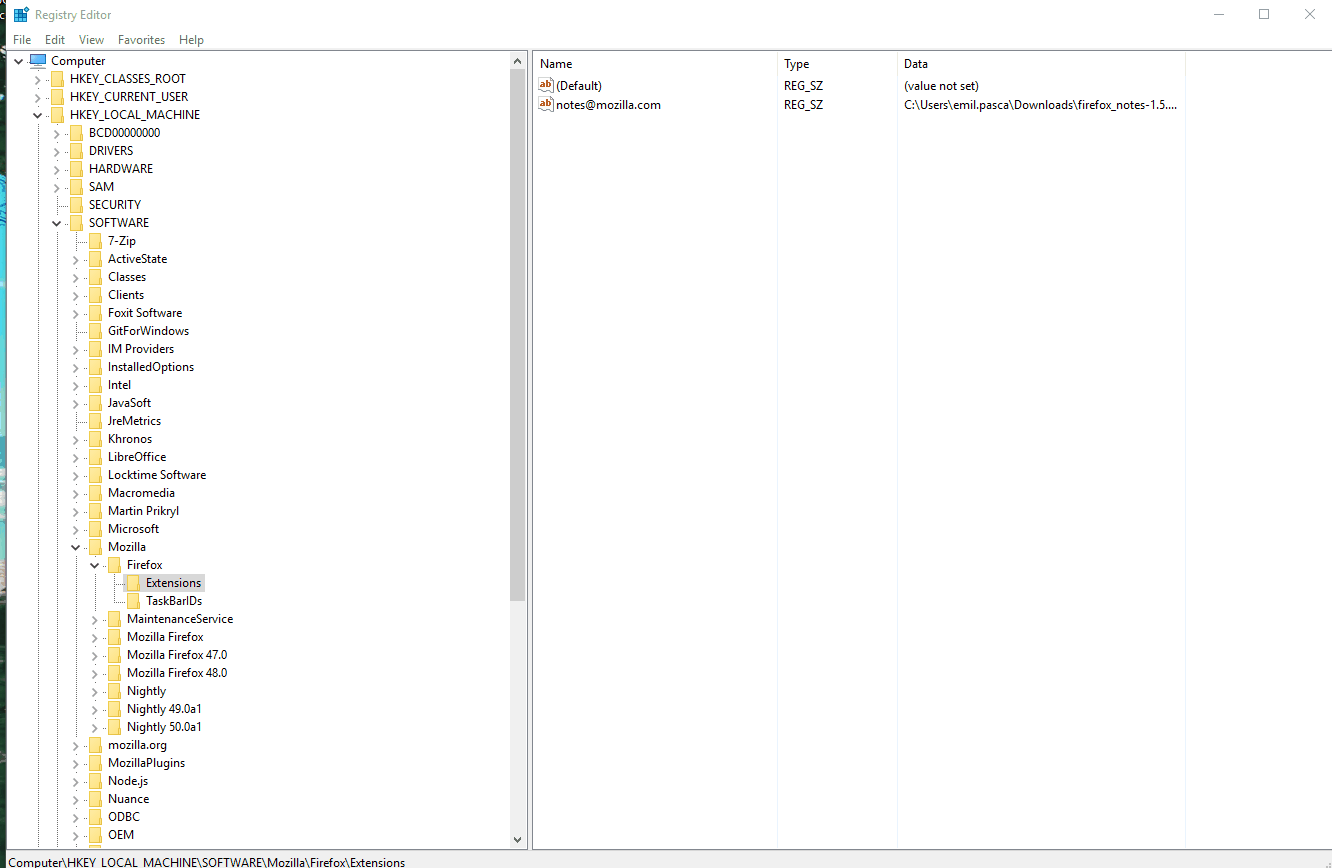
Task: Select the Nightly 49.0a1 key
Action: 164,709
